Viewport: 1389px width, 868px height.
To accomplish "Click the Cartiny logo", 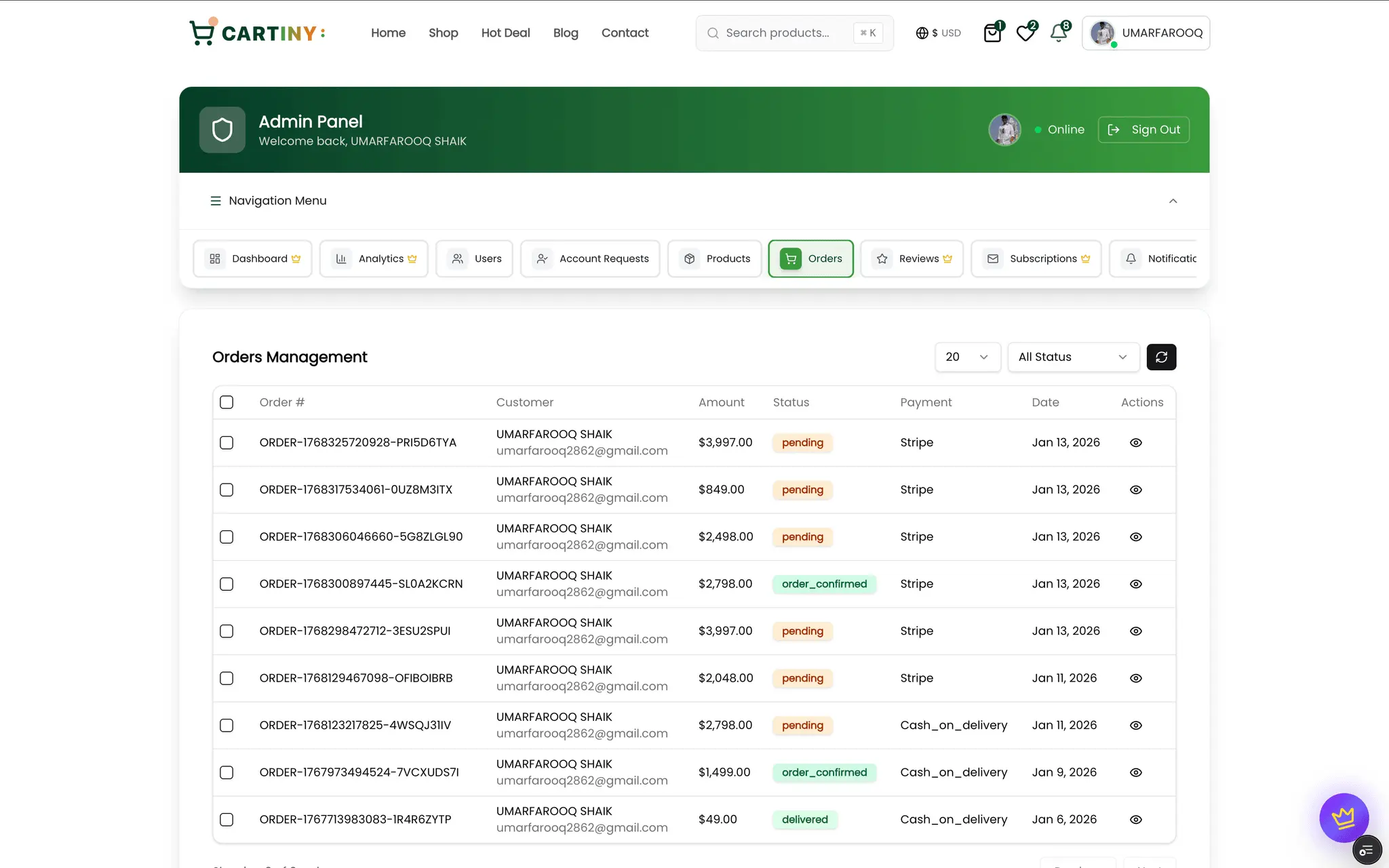I will (258, 33).
